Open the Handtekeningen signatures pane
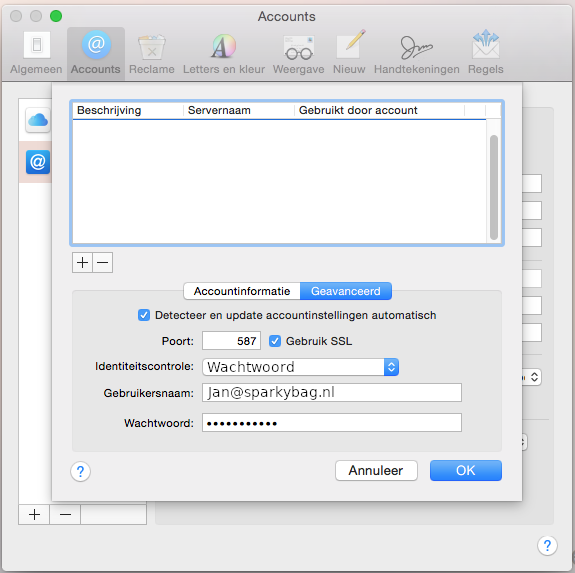The height and width of the screenshot is (573, 575). tap(417, 53)
